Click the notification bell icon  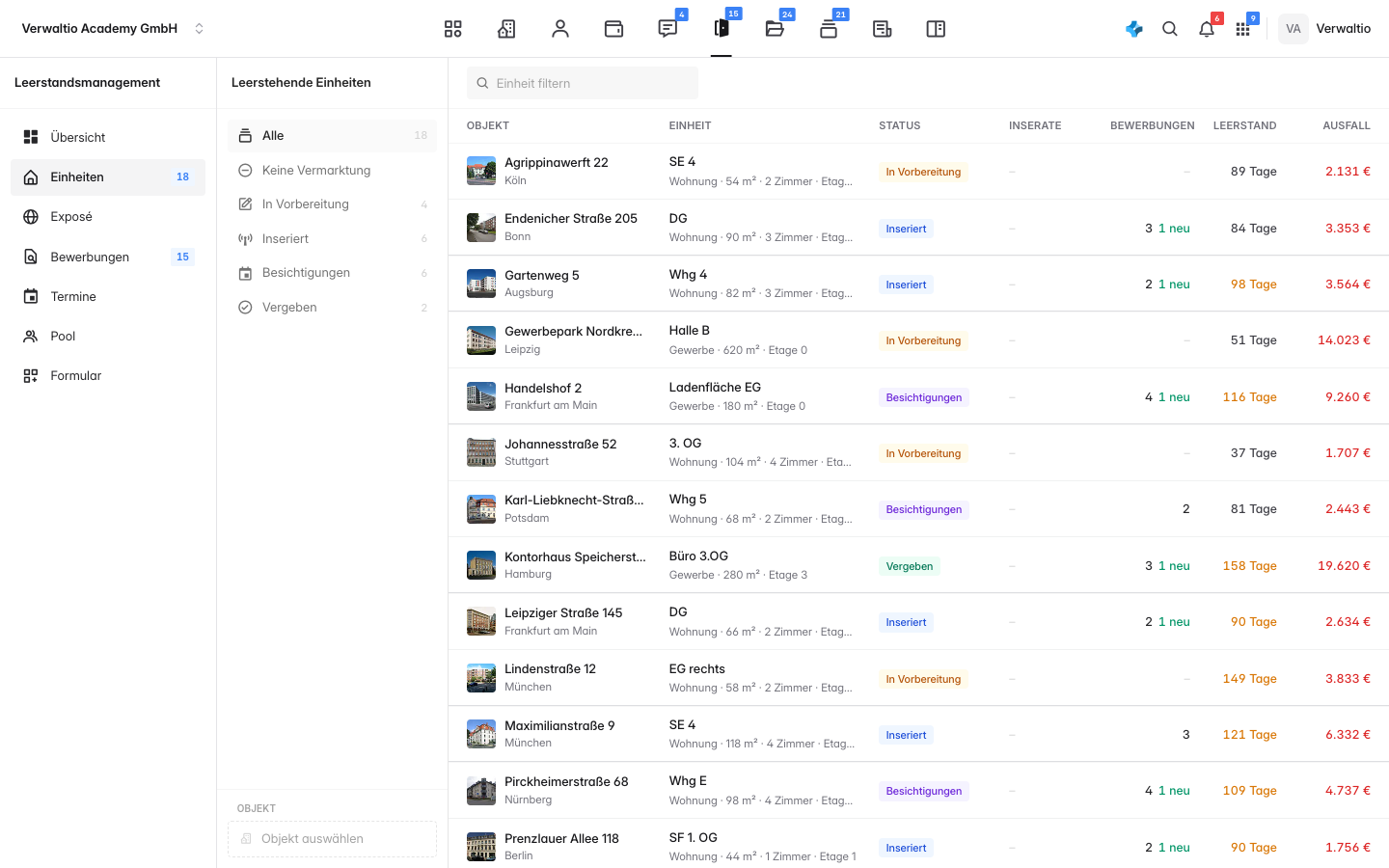pos(1207,29)
